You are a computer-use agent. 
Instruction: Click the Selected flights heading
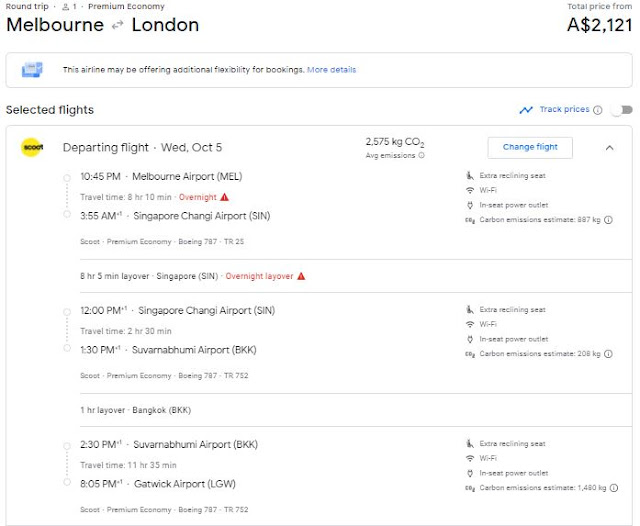pyautogui.click(x=50, y=110)
